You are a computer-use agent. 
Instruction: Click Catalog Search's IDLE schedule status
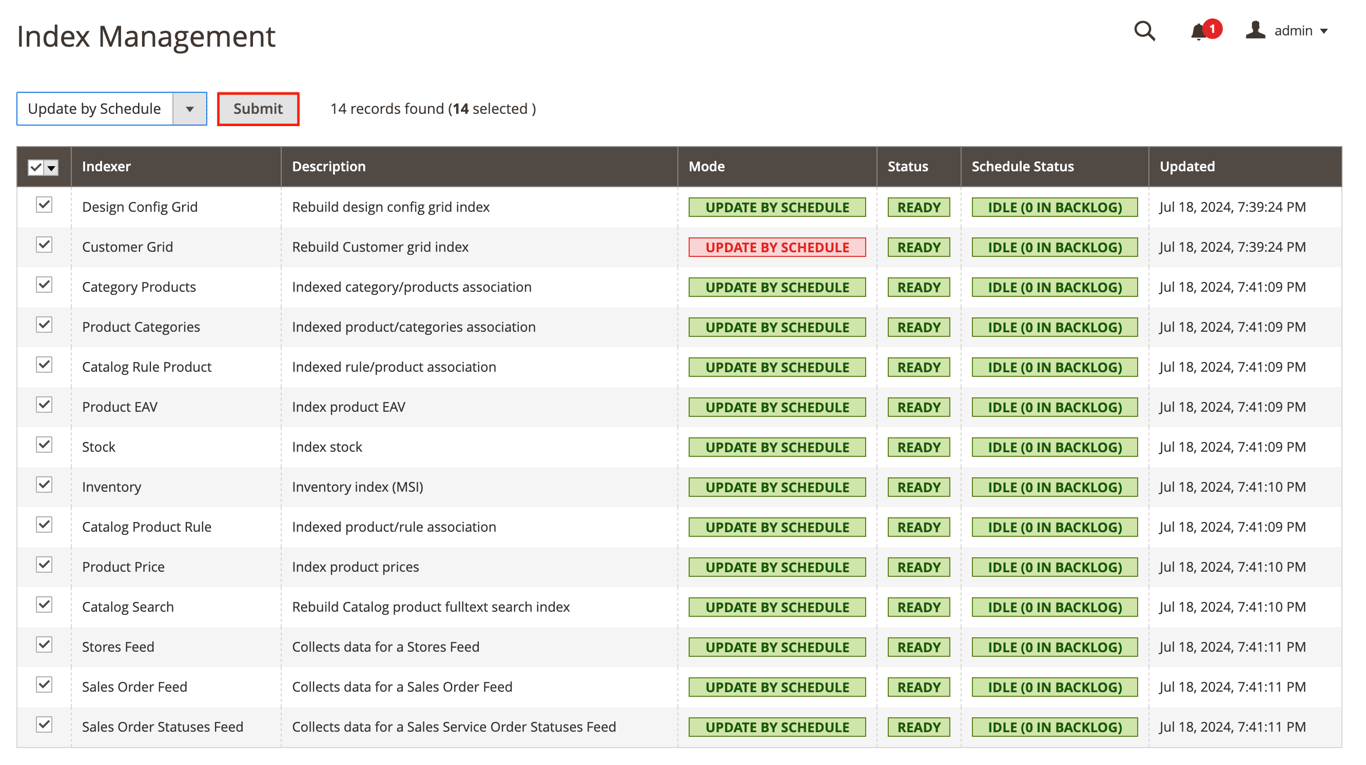click(1054, 606)
